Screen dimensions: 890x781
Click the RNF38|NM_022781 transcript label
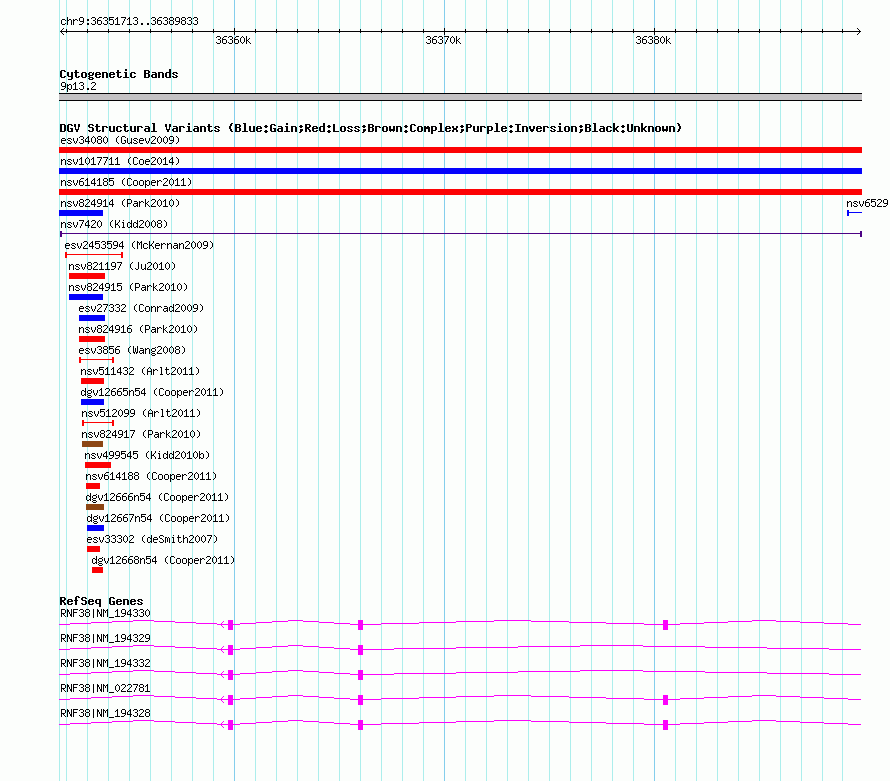click(x=105, y=688)
